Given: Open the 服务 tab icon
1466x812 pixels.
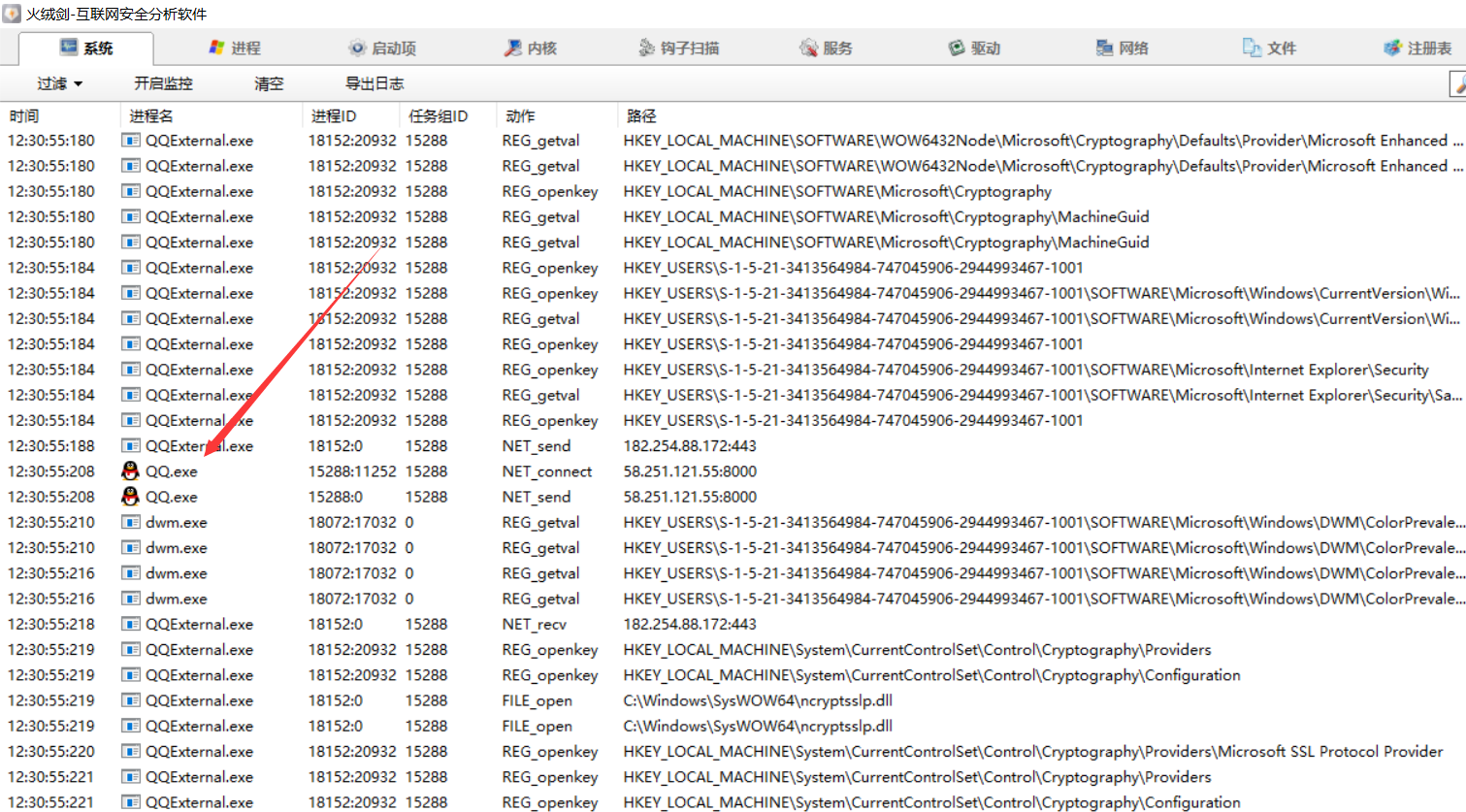Looking at the screenshot, I should coord(808,48).
